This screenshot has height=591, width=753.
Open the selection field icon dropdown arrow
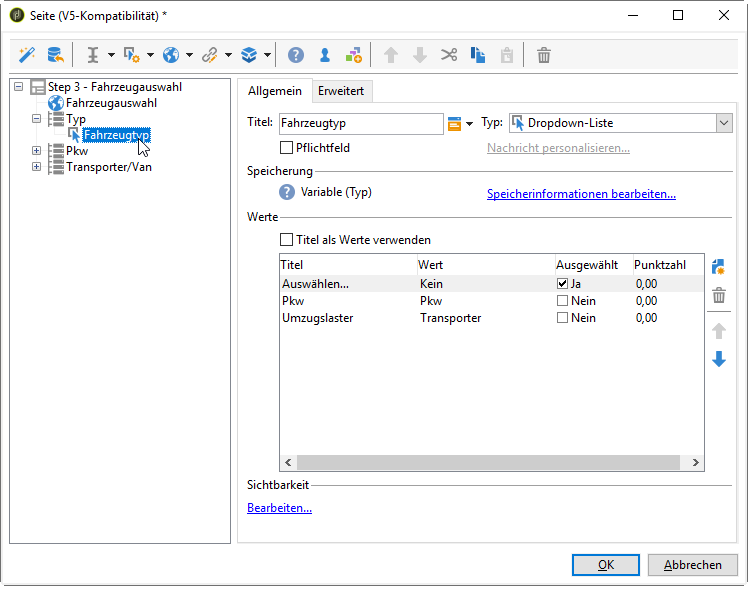pos(150,55)
